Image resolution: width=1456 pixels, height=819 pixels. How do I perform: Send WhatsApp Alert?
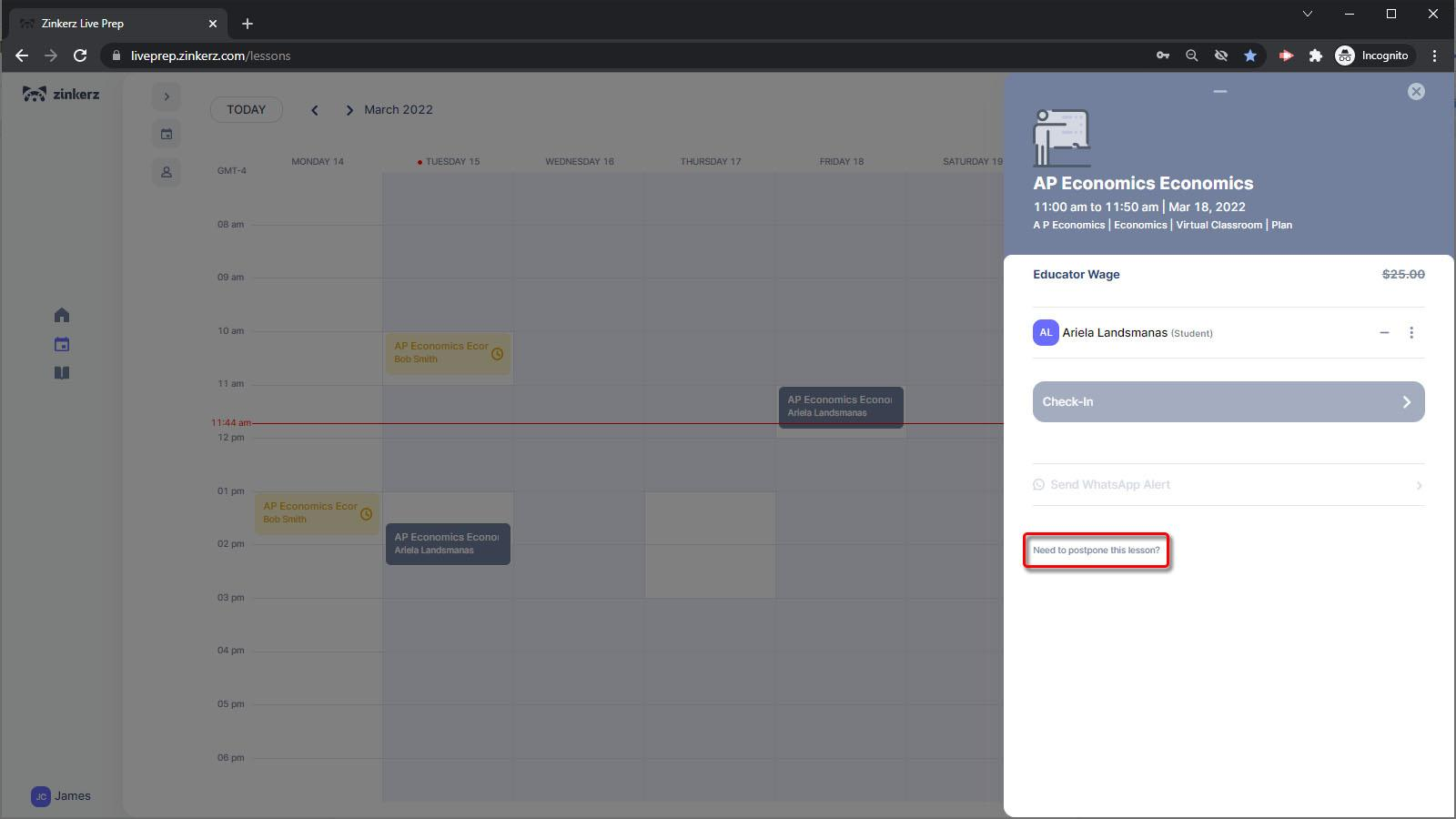1228,485
